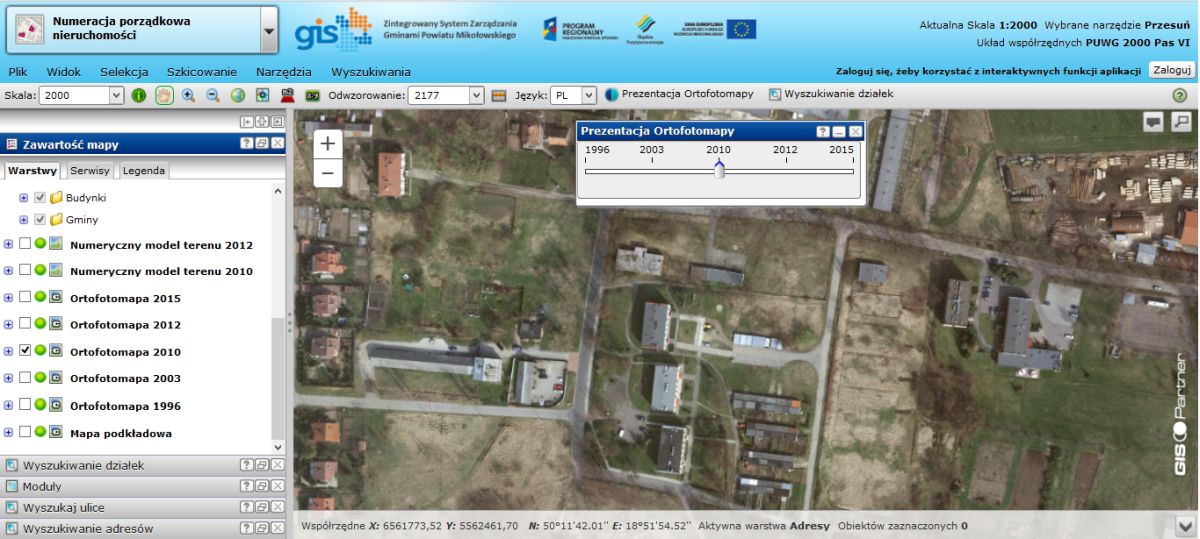Click Wyszukiwanie działek toolbar button
This screenshot has width=1200, height=539.
[x=830, y=94]
